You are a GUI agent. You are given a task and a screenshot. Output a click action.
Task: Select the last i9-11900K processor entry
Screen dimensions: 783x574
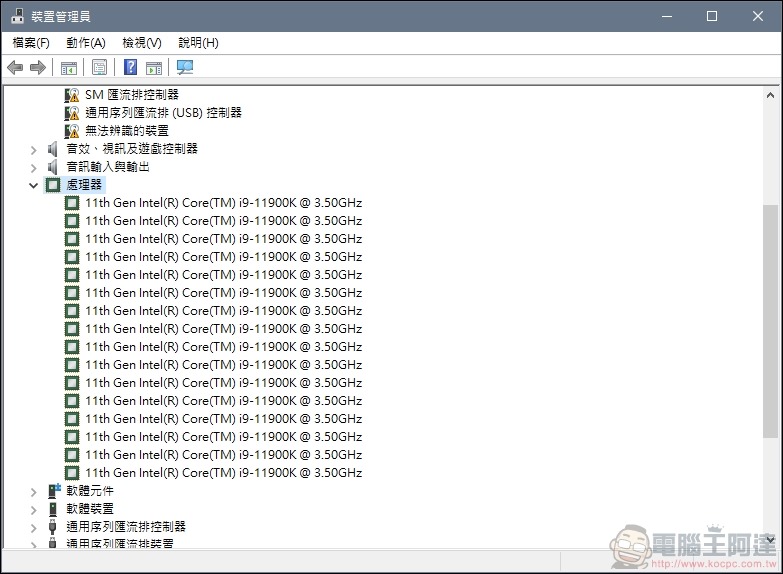tap(223, 473)
